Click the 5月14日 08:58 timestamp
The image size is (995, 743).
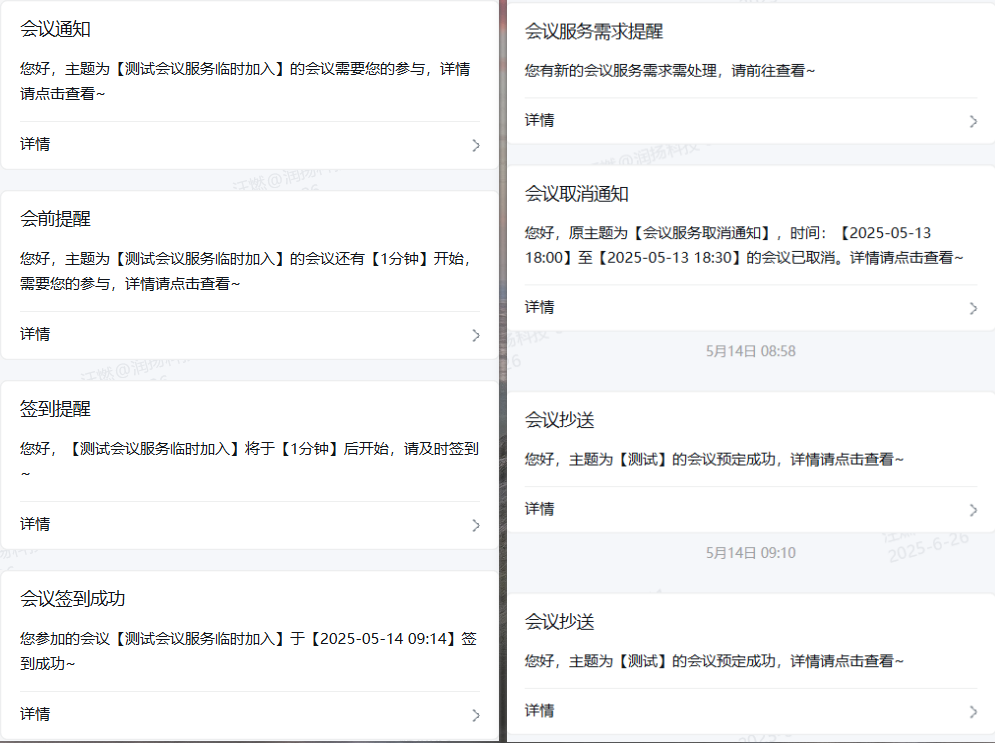click(x=750, y=351)
